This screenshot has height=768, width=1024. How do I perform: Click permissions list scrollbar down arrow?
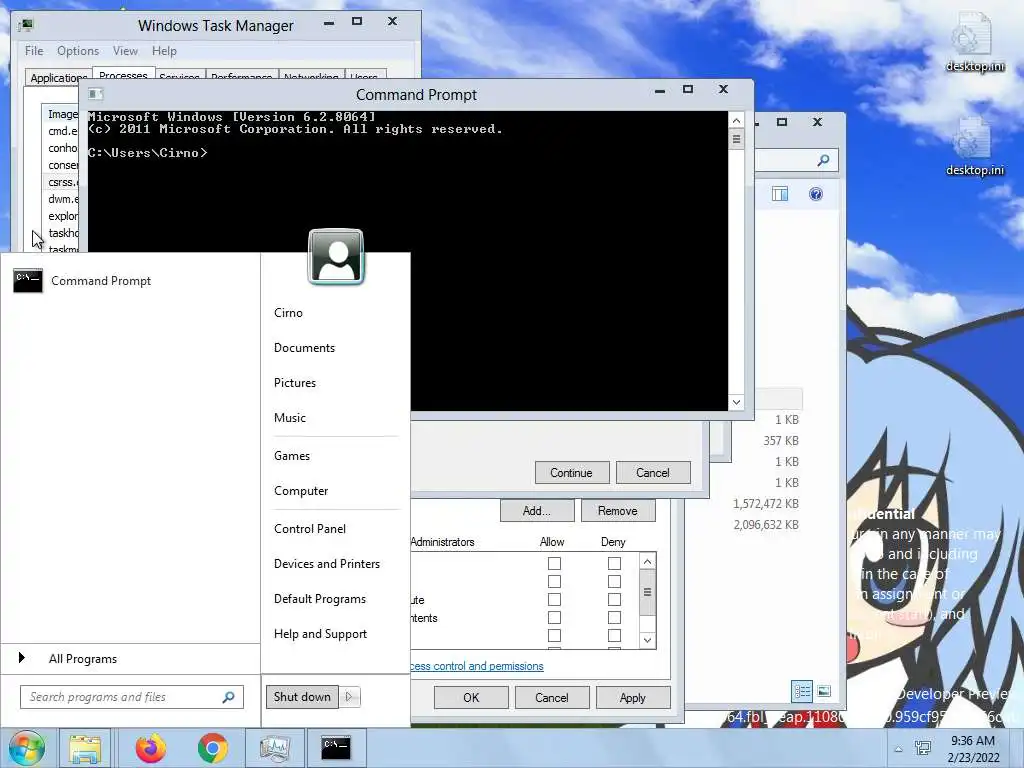click(x=647, y=640)
